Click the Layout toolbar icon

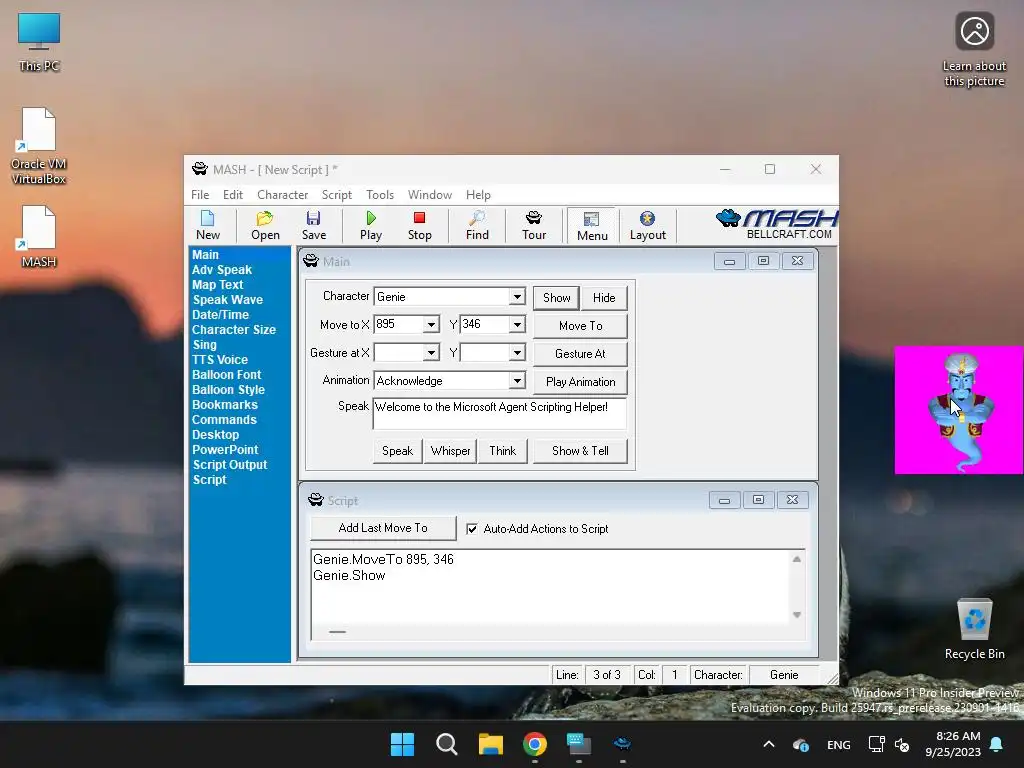pyautogui.click(x=647, y=225)
